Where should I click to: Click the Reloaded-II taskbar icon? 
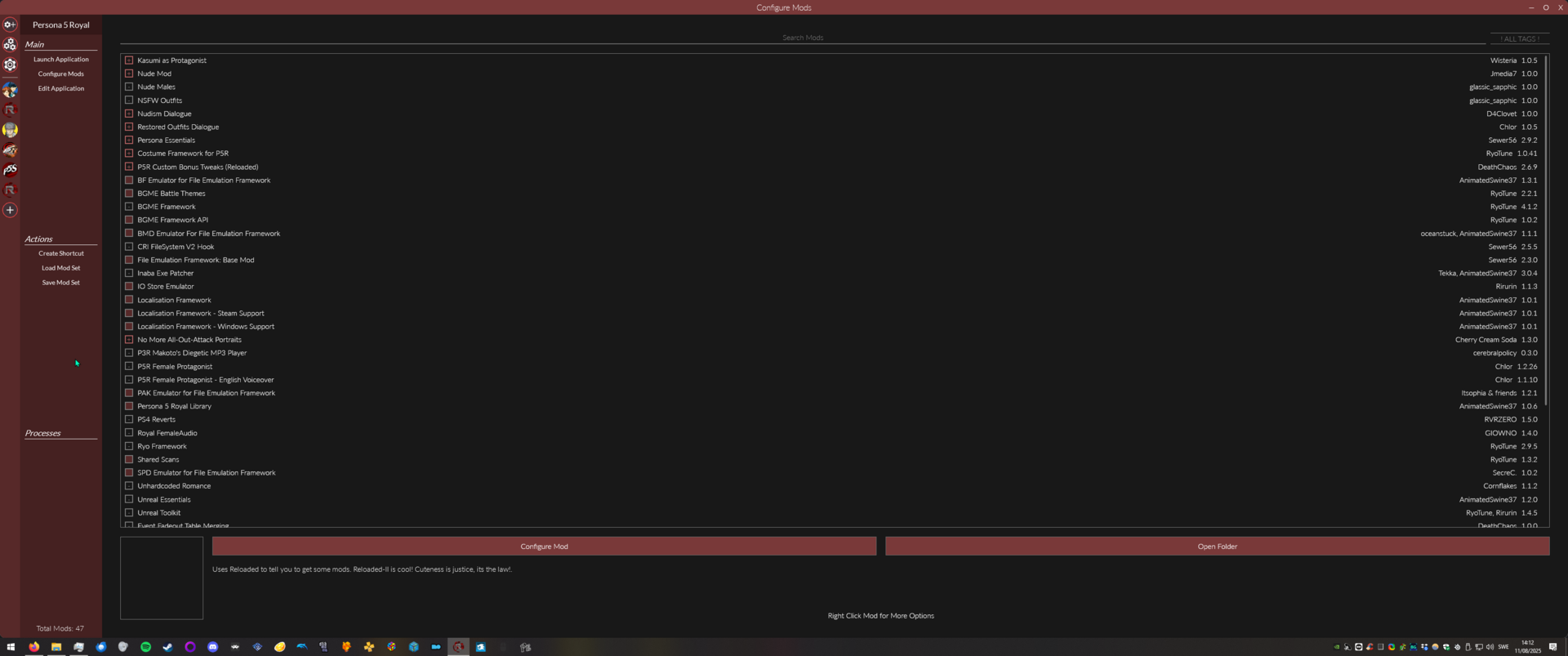coord(458,647)
